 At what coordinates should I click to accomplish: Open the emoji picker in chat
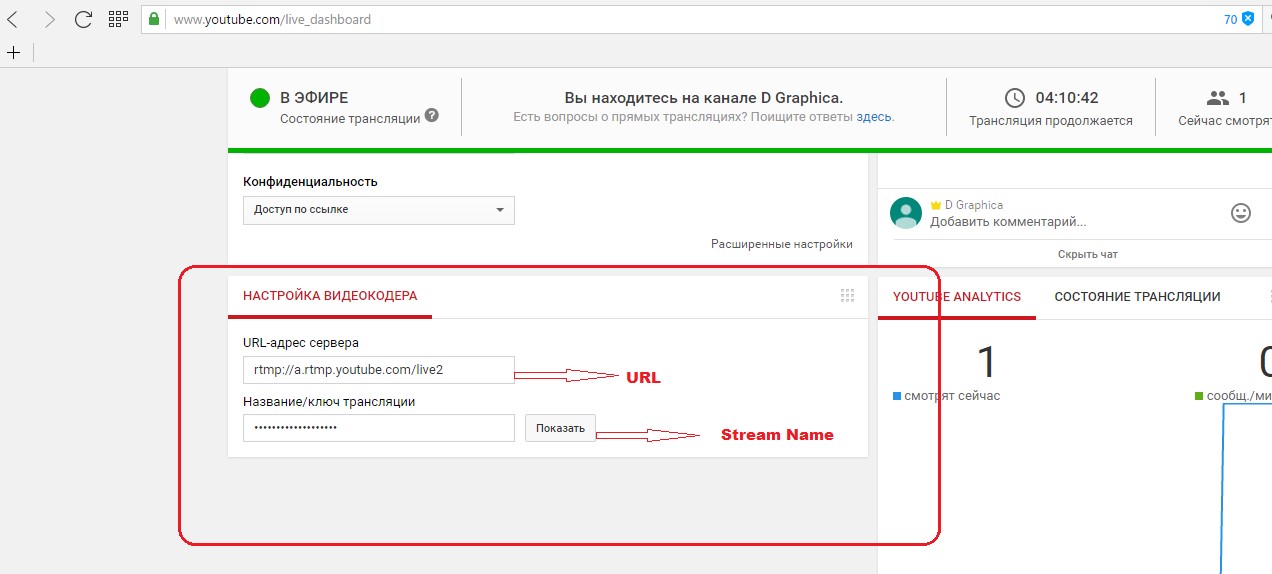click(1241, 213)
